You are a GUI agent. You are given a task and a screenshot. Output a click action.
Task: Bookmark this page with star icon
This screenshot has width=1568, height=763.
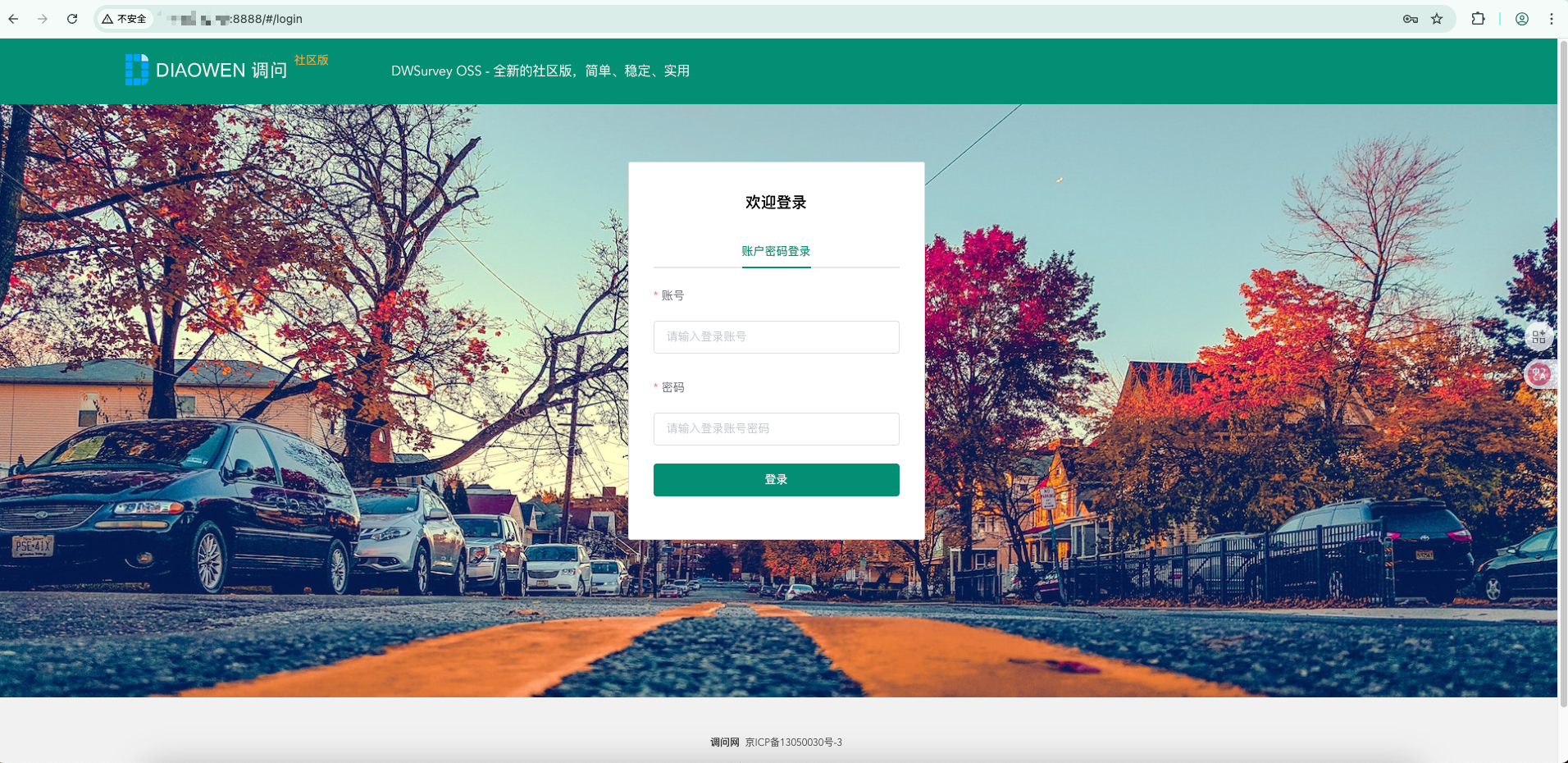pyautogui.click(x=1437, y=19)
